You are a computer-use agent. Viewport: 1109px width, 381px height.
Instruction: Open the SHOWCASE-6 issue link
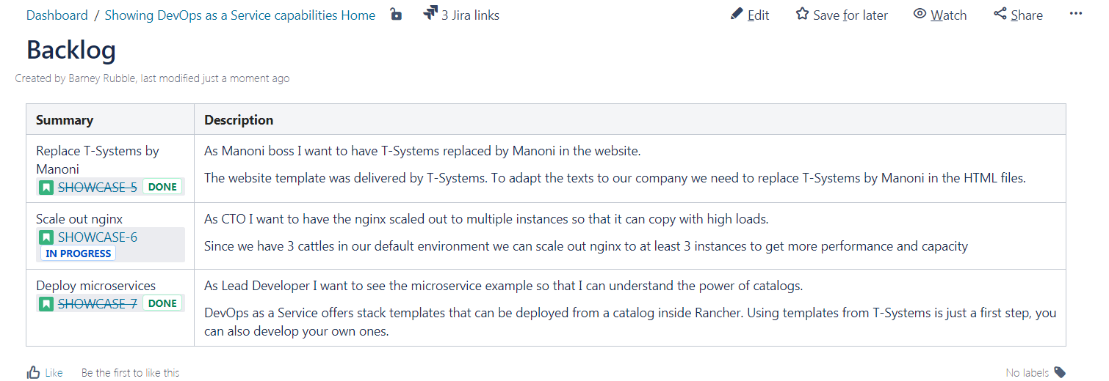click(97, 237)
